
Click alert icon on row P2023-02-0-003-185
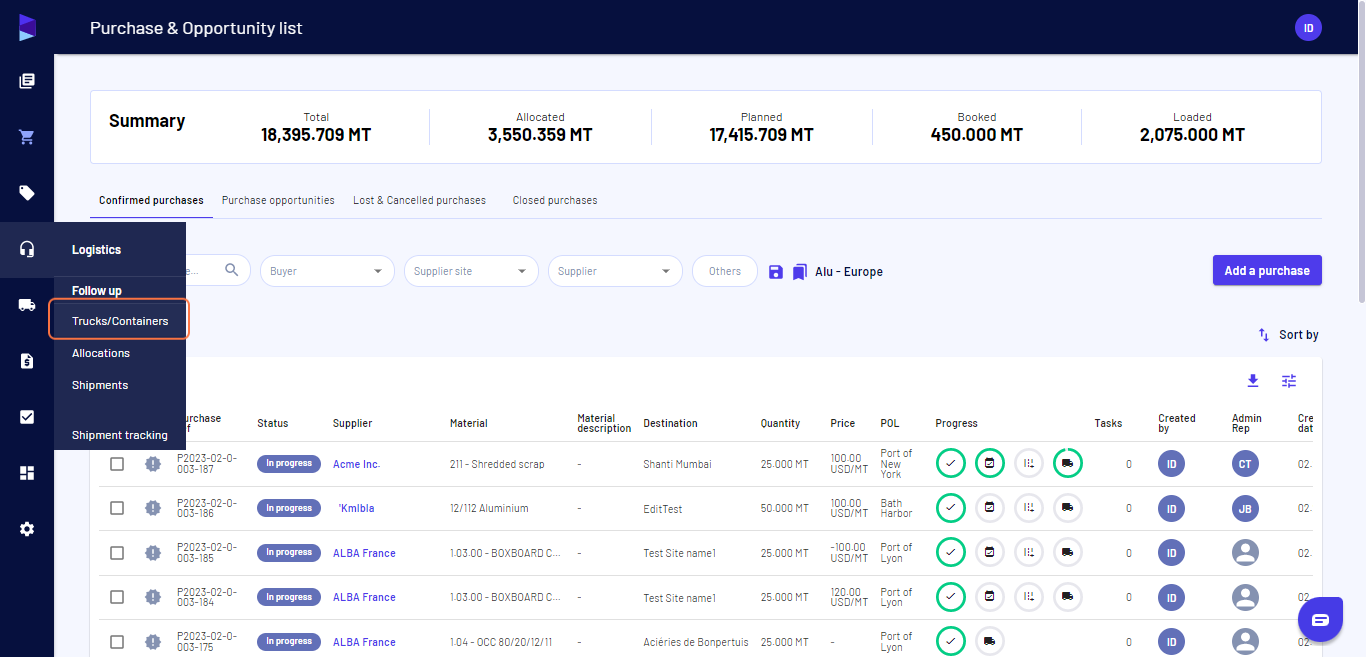(153, 553)
